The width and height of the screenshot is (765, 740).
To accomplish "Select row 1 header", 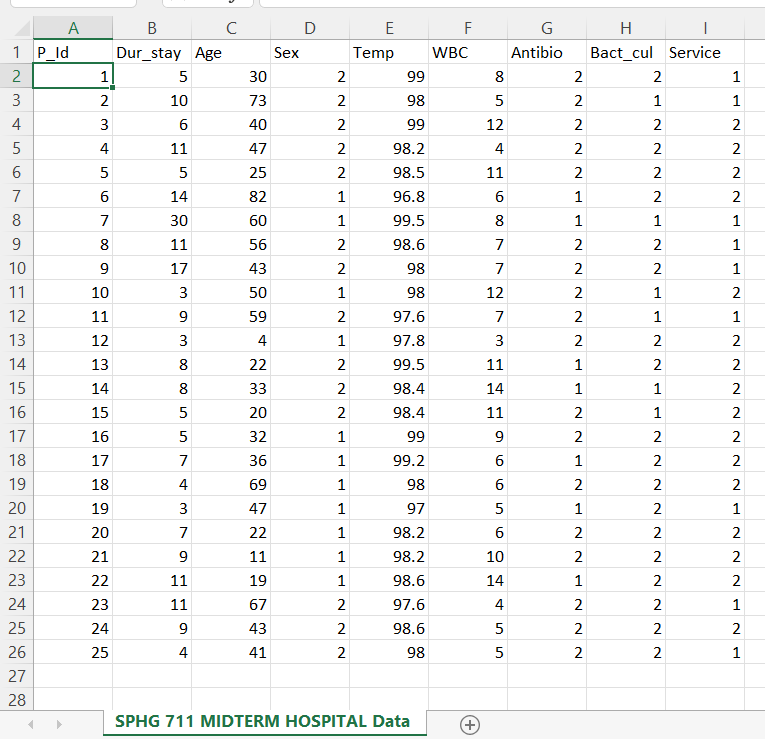I will [x=17, y=52].
